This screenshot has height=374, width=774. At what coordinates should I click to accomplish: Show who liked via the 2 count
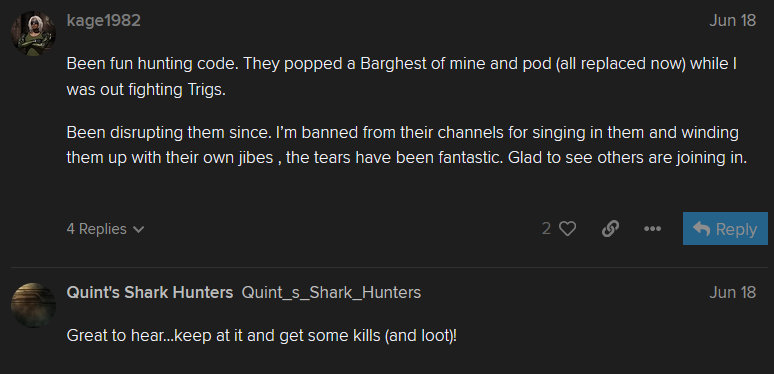click(x=546, y=228)
